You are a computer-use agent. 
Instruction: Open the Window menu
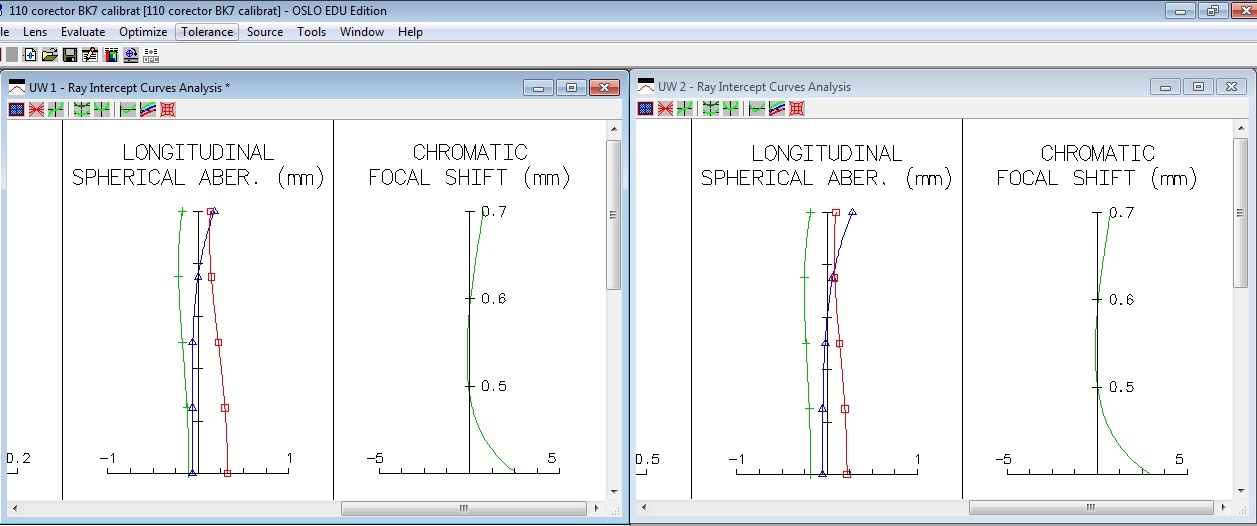point(362,32)
